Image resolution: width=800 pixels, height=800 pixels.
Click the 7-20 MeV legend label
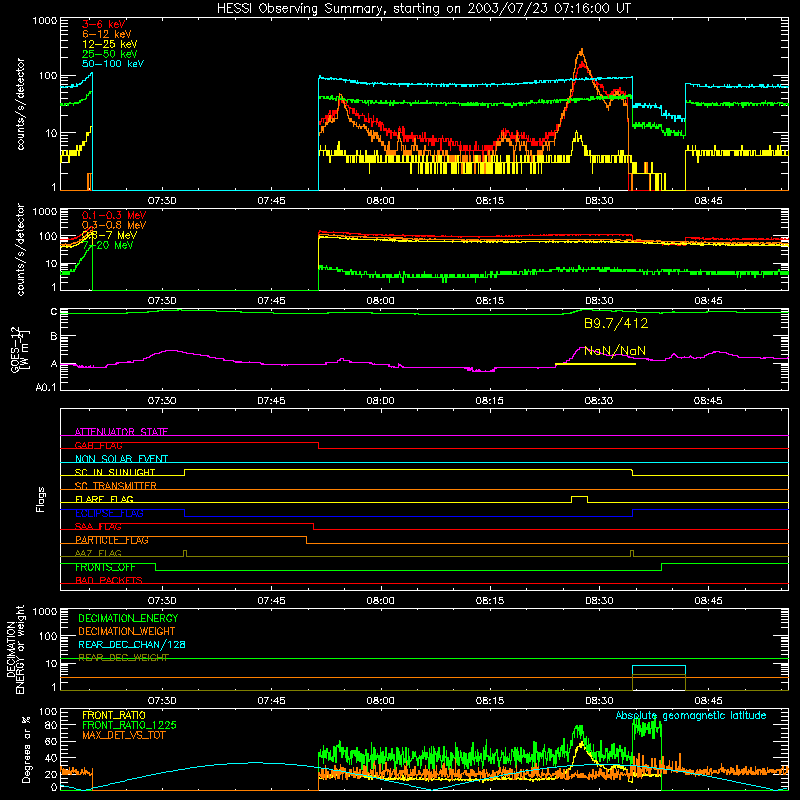pos(108,245)
